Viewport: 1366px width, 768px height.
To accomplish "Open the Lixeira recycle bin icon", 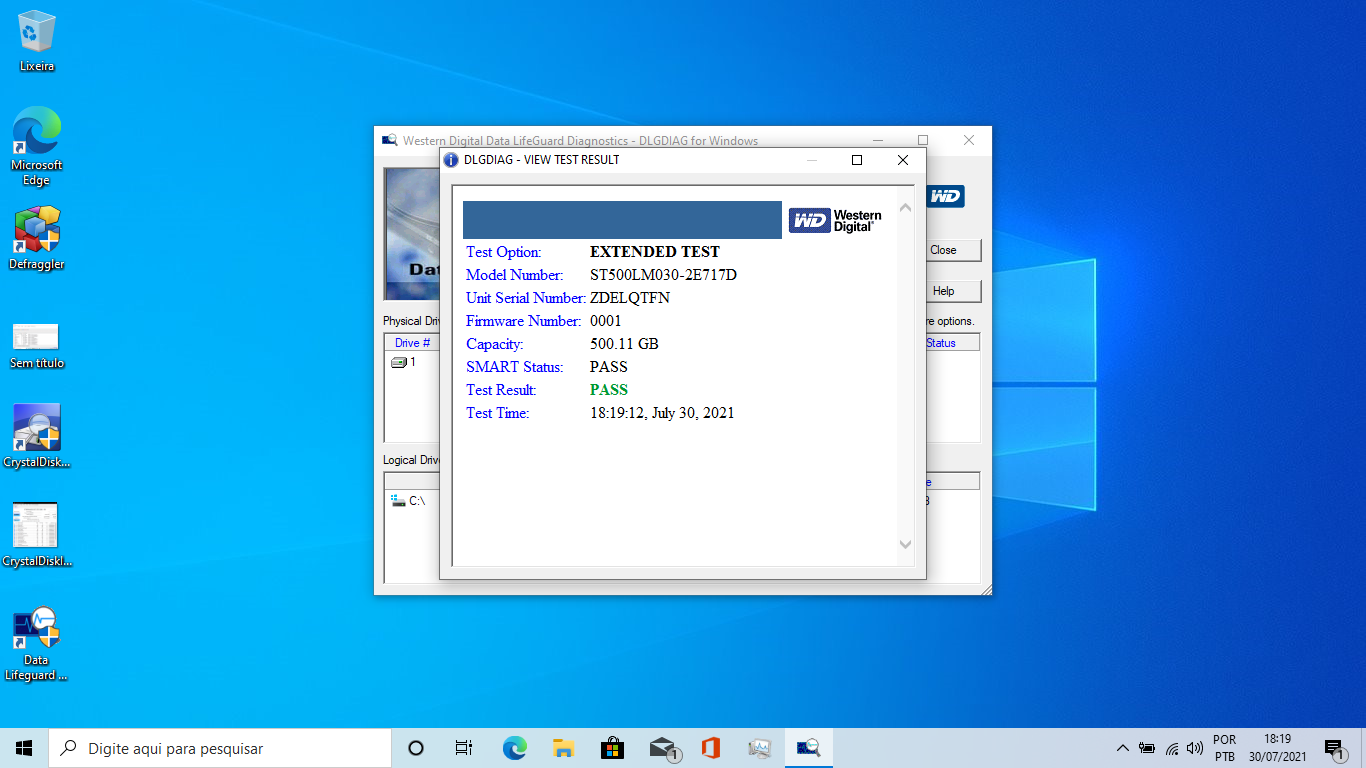I will 37,41.
